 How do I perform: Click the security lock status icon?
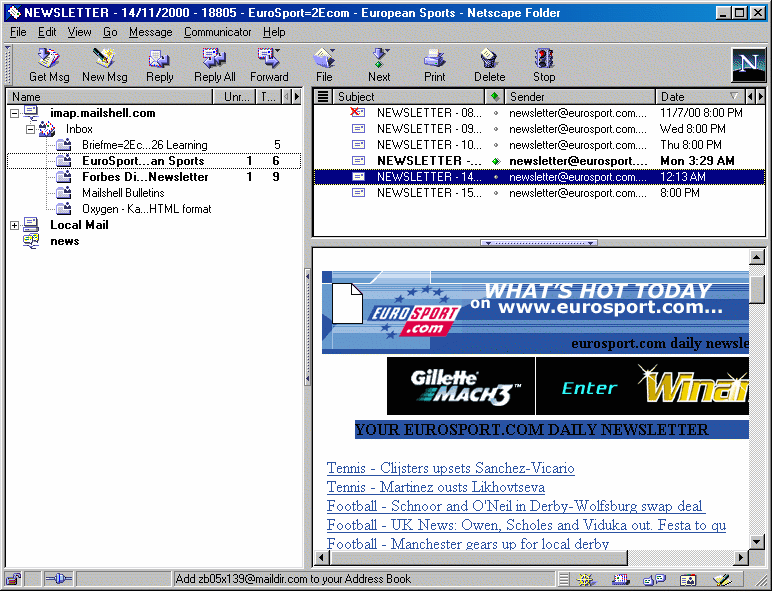pyautogui.click(x=13, y=580)
